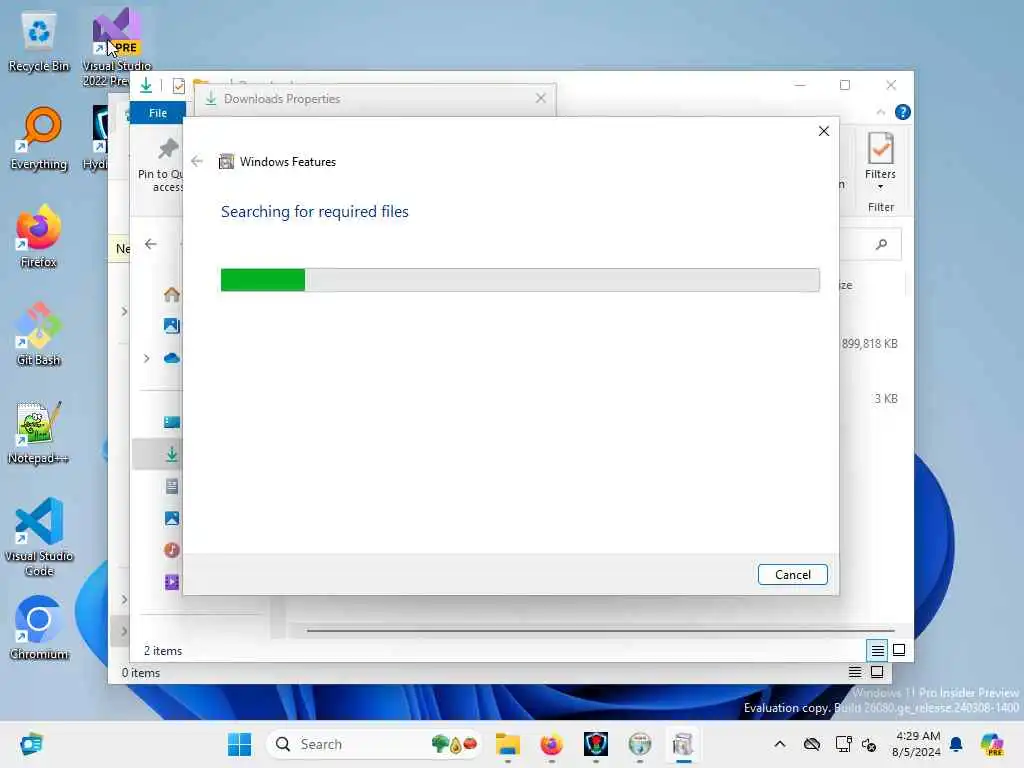Collapse the Explorer ribbon chevron
Viewport: 1024px width, 768px height.
coord(880,112)
